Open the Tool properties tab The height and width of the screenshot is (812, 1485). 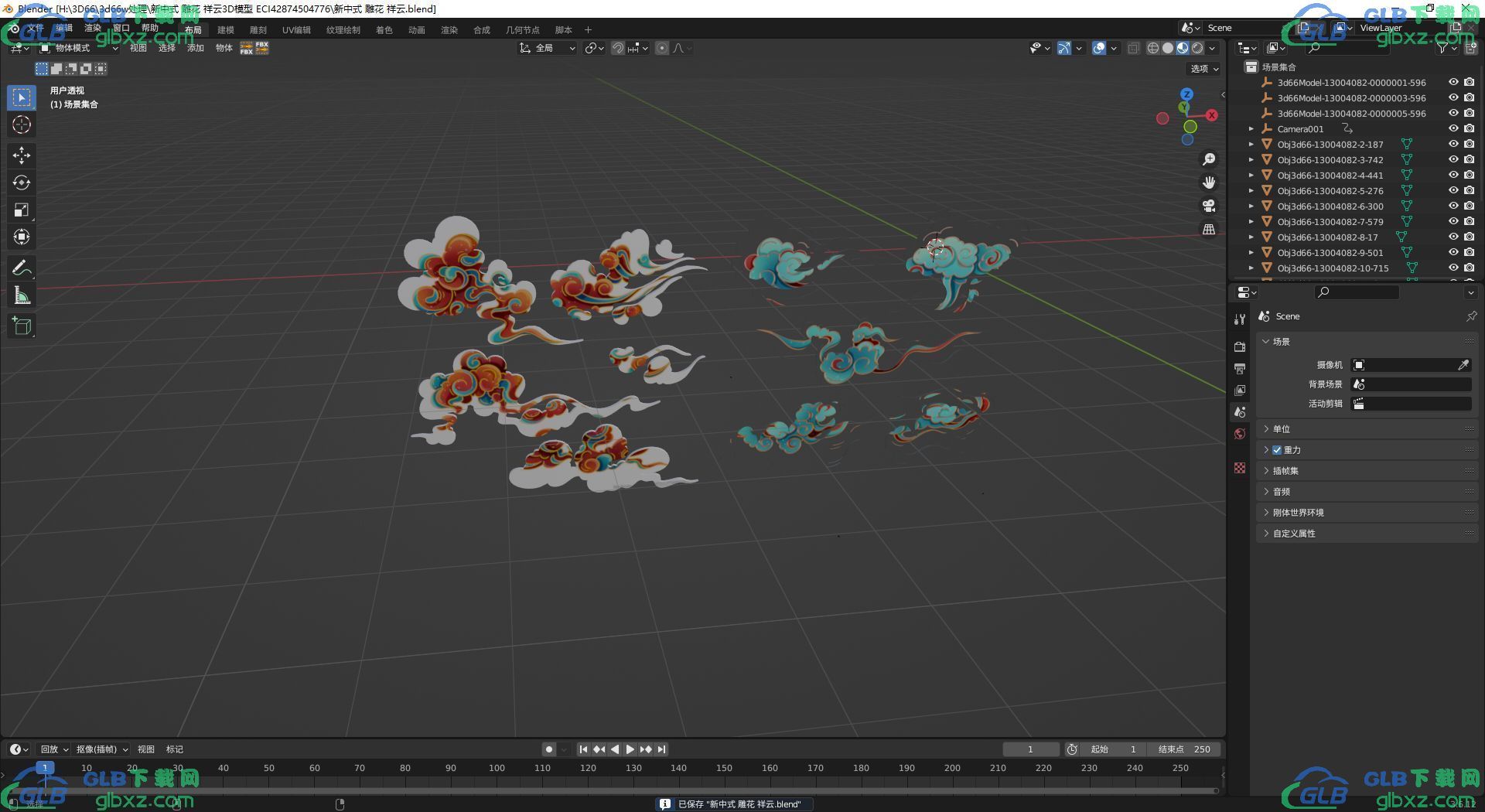coord(1240,319)
